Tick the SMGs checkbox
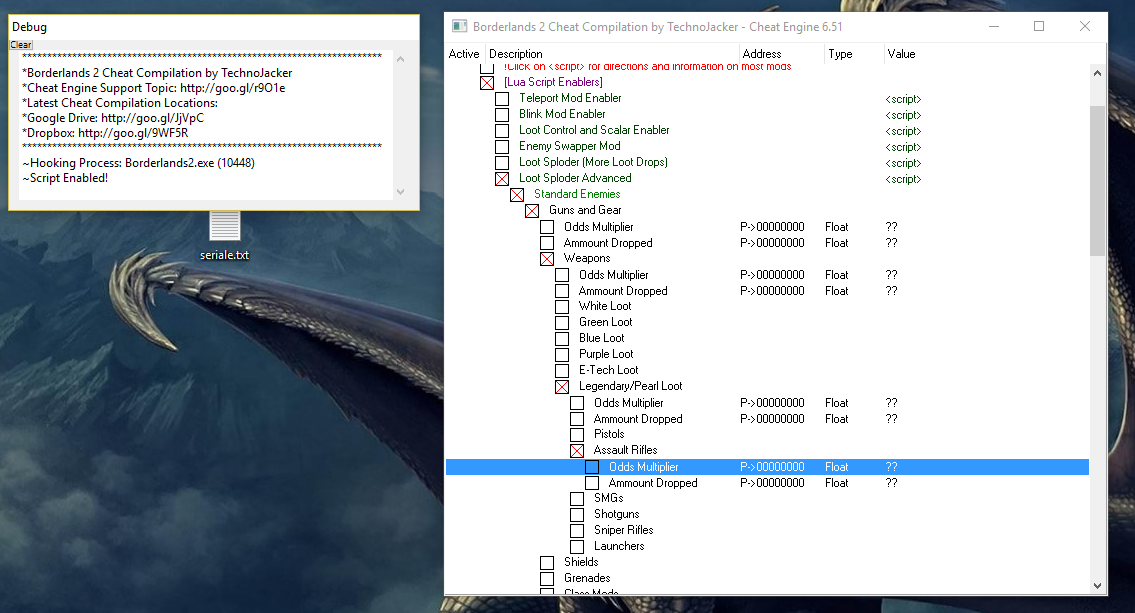 pyautogui.click(x=578, y=499)
